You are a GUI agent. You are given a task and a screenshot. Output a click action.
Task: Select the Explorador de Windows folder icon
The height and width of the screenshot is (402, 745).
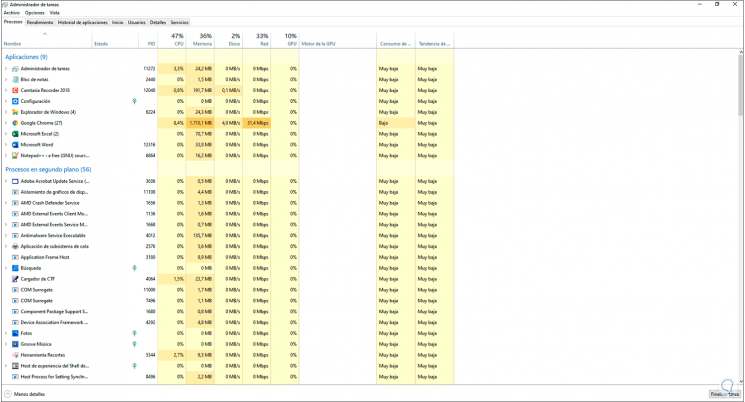[x=15, y=112]
